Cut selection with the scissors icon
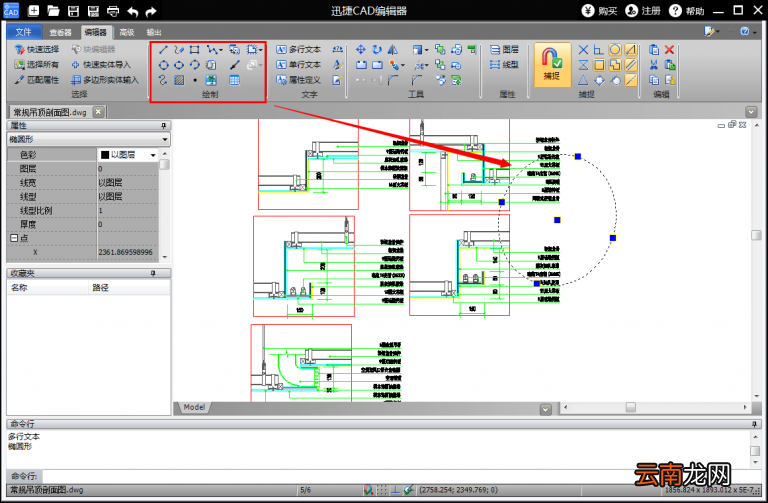768x503 pixels. click(x=654, y=65)
